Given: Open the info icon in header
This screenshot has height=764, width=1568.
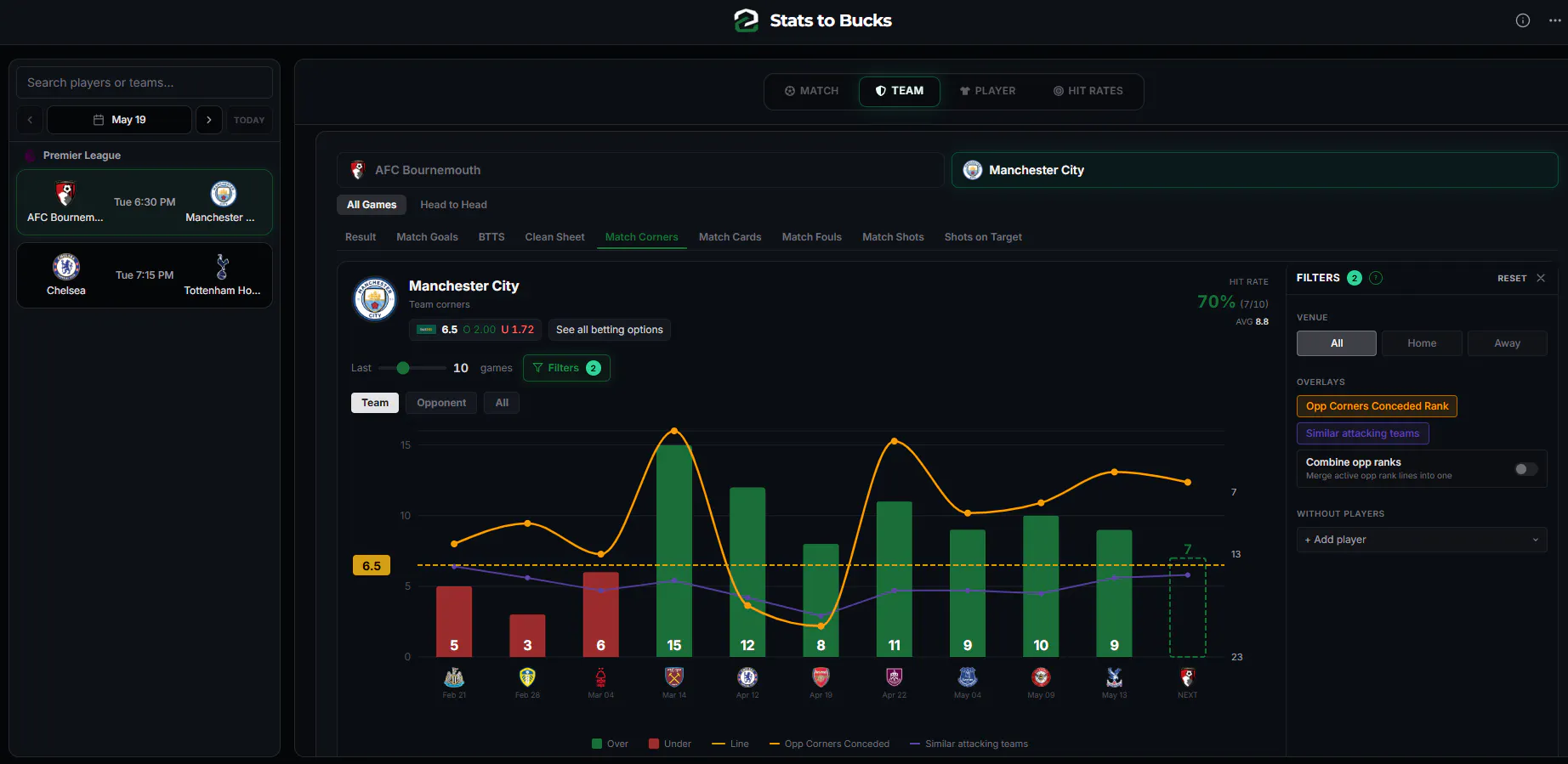Looking at the screenshot, I should 1523,20.
